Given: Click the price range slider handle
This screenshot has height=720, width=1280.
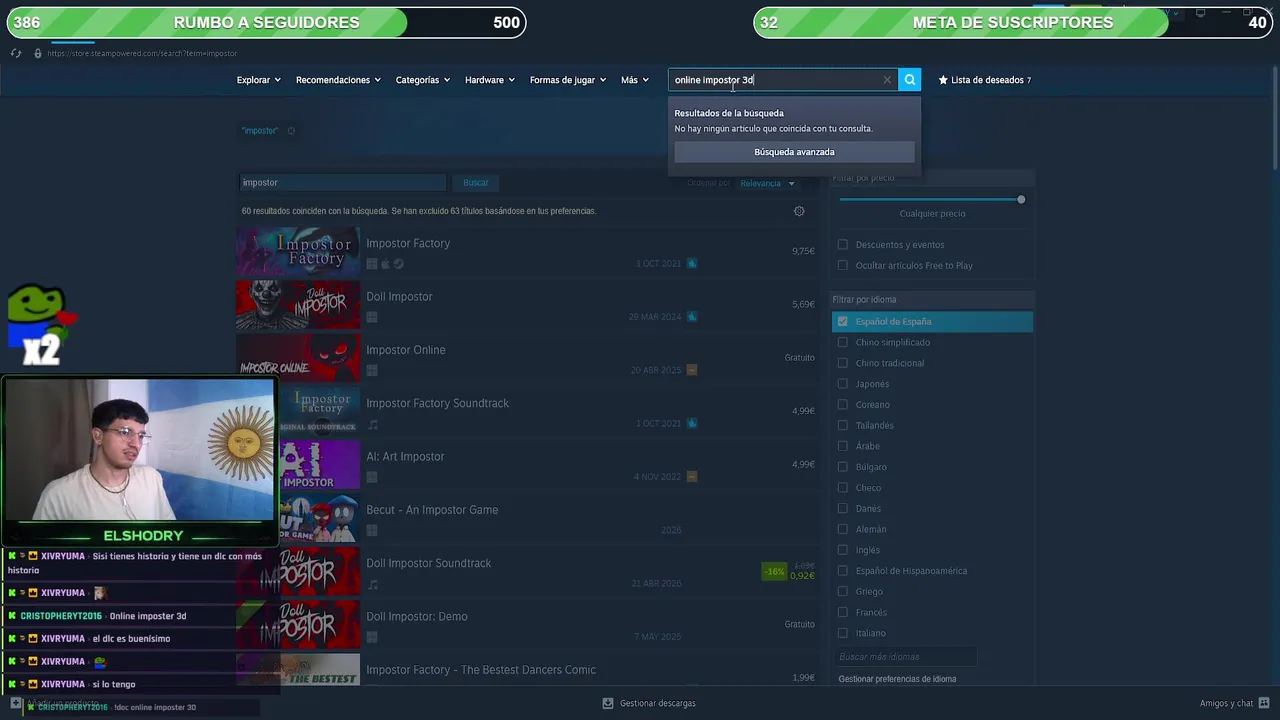Looking at the screenshot, I should click(x=1021, y=199).
